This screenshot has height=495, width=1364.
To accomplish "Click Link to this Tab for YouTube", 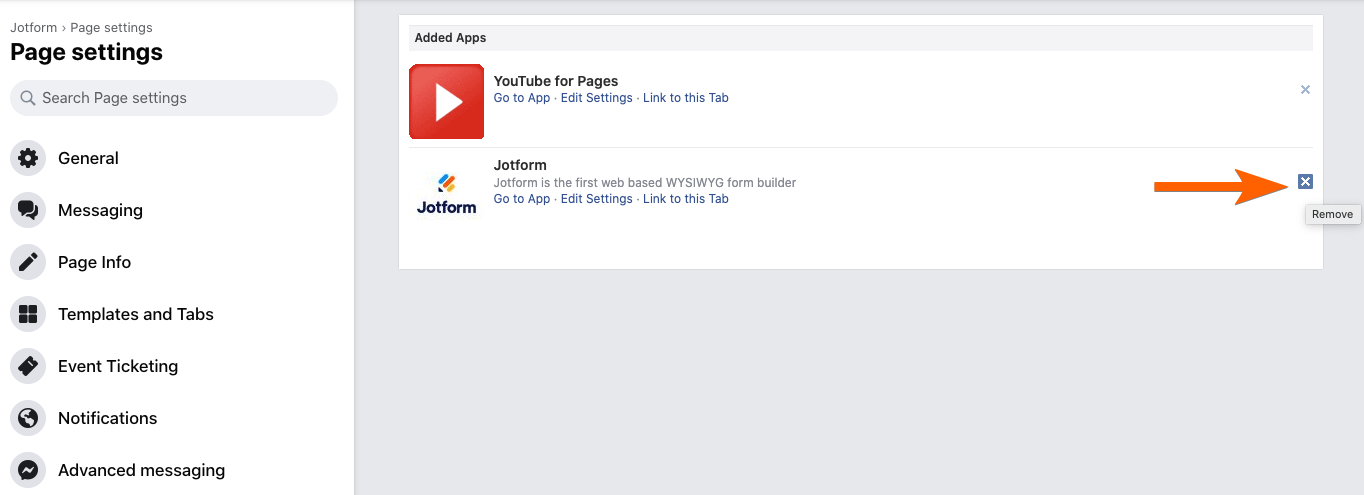I will click(686, 98).
